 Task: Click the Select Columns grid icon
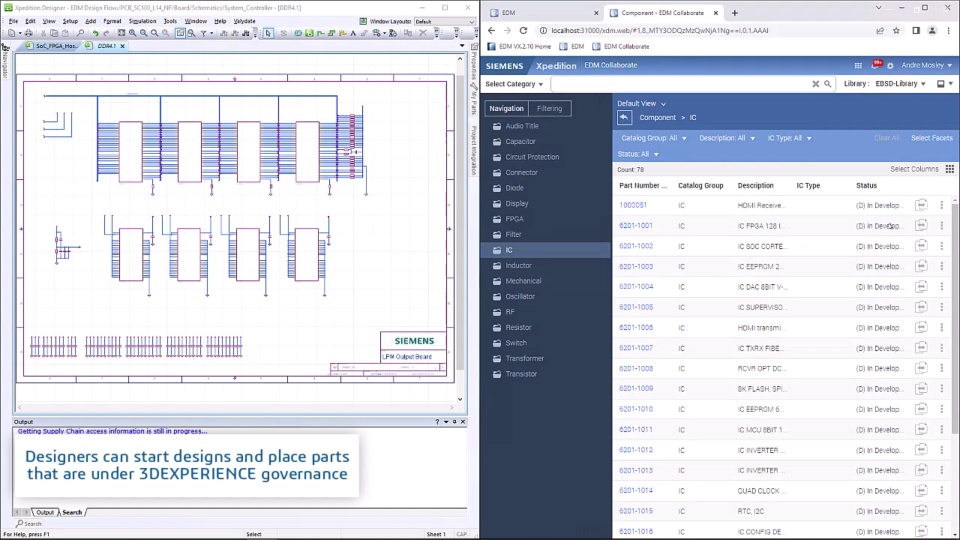(x=950, y=169)
